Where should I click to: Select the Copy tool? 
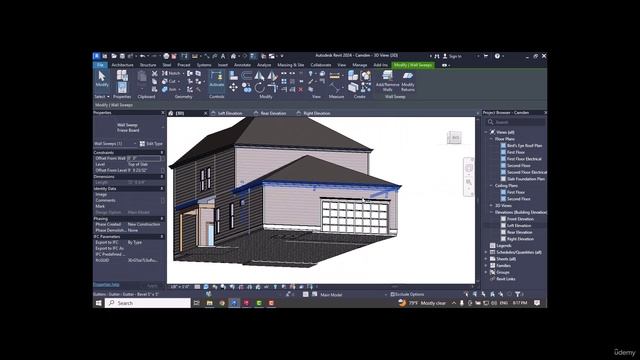[x=247, y=87]
